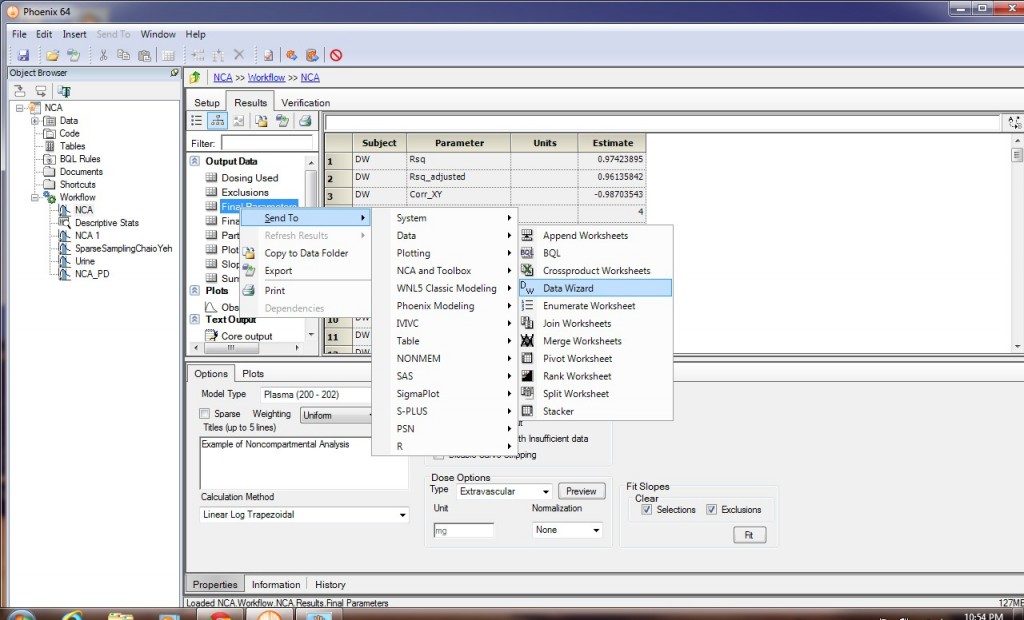The width and height of the screenshot is (1024, 620).
Task: Enable the Sparse checkbox
Action: coord(205,413)
